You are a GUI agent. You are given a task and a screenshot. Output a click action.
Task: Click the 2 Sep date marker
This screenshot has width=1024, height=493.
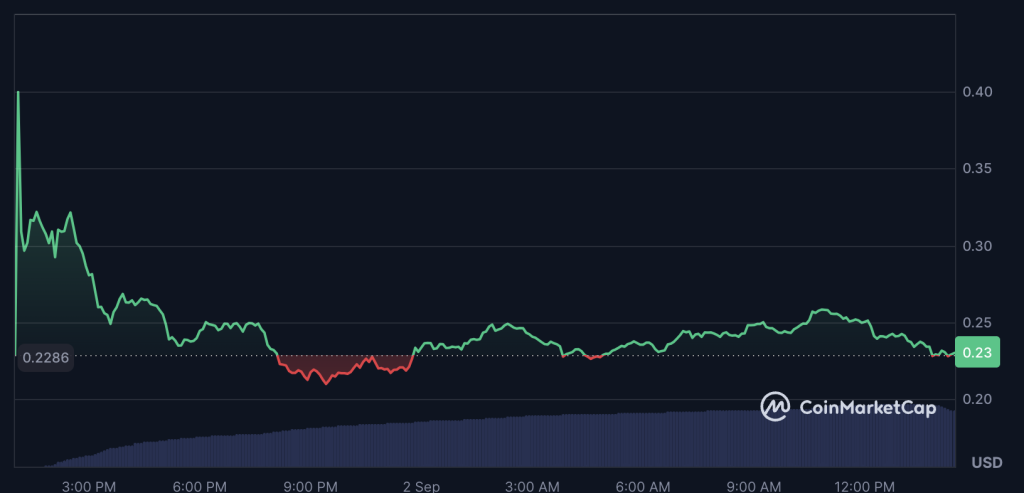click(421, 486)
